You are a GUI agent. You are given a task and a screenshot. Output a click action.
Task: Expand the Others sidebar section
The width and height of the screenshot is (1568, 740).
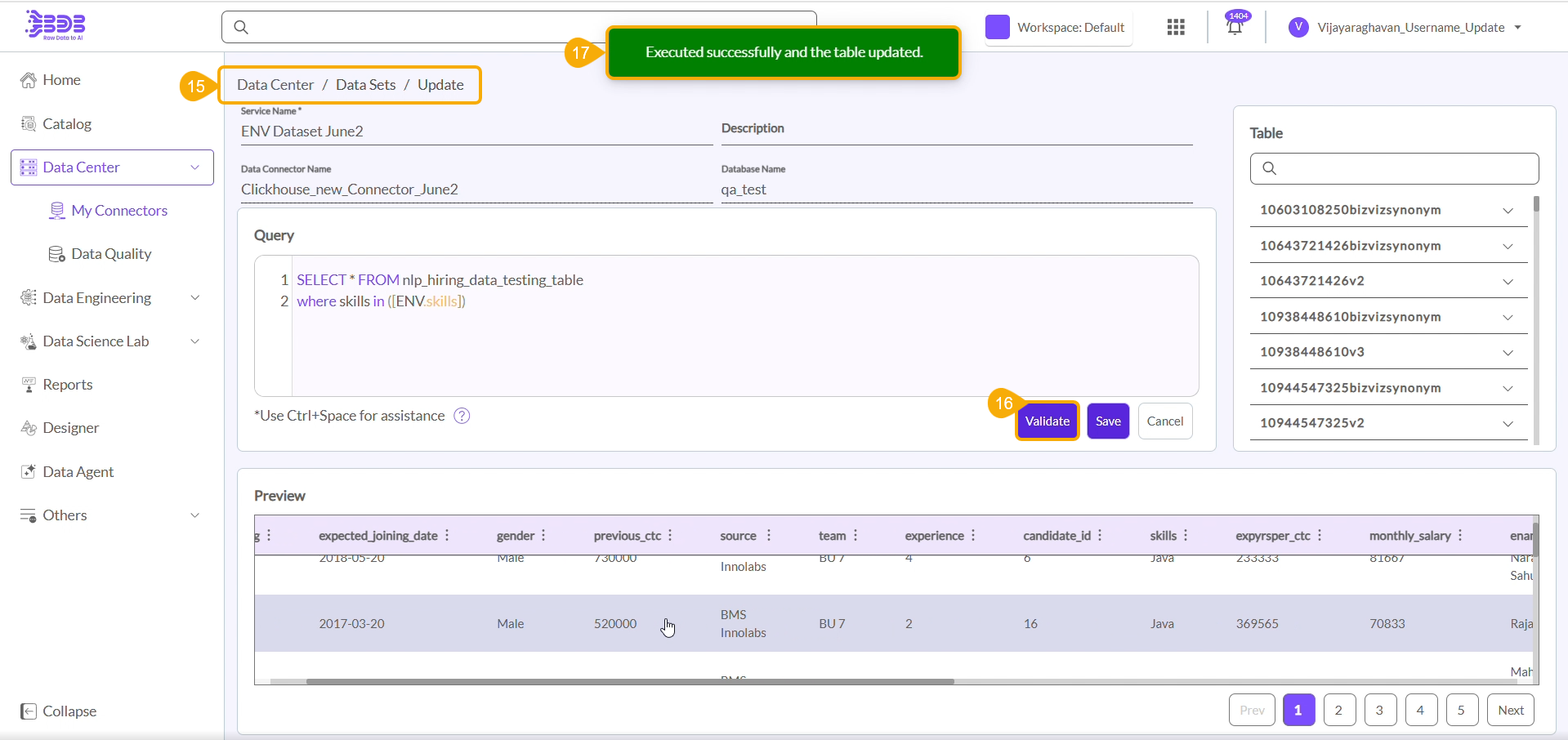(194, 515)
